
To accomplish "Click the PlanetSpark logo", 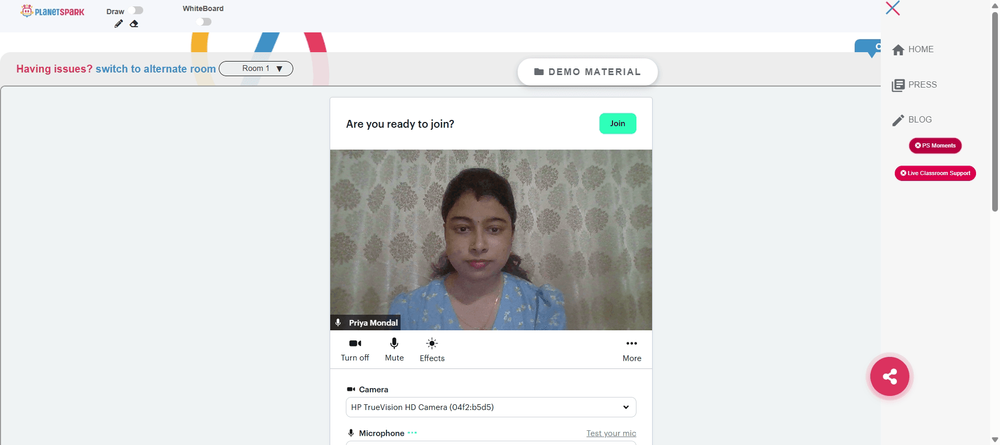I will (52, 11).
